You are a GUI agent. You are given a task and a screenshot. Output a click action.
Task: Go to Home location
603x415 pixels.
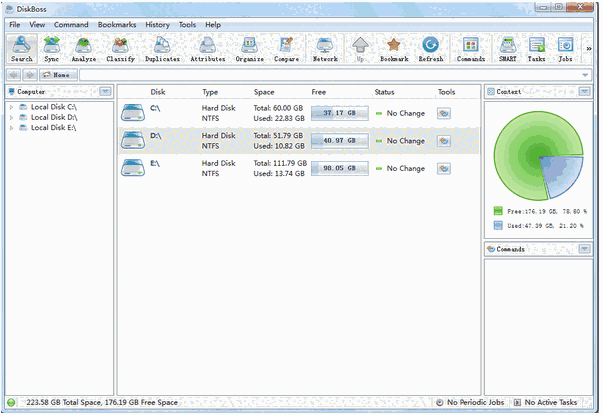tap(58, 75)
